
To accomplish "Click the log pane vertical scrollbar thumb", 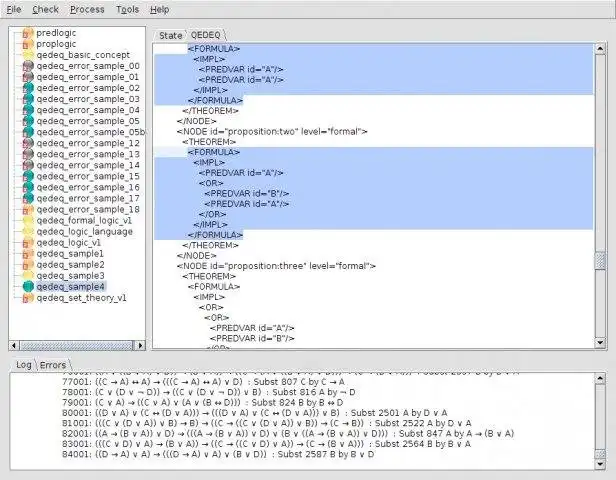I will point(600,454).
